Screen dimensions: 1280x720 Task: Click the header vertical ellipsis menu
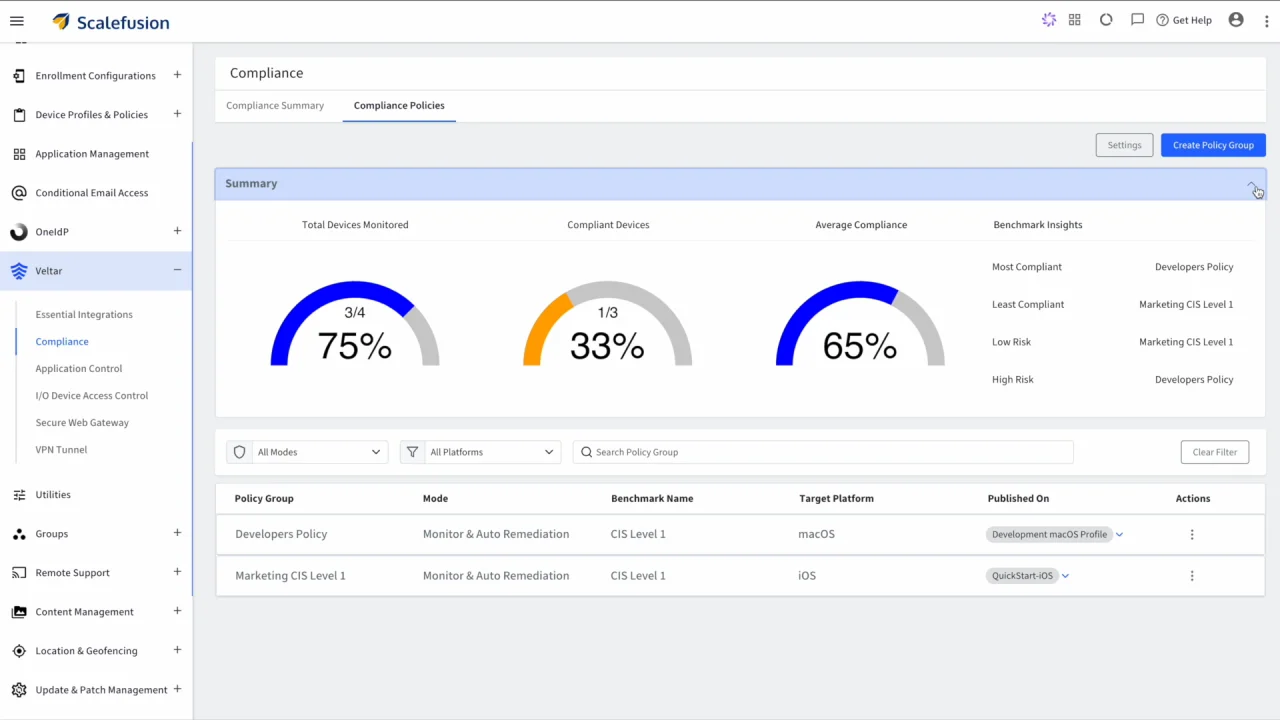click(x=1266, y=21)
